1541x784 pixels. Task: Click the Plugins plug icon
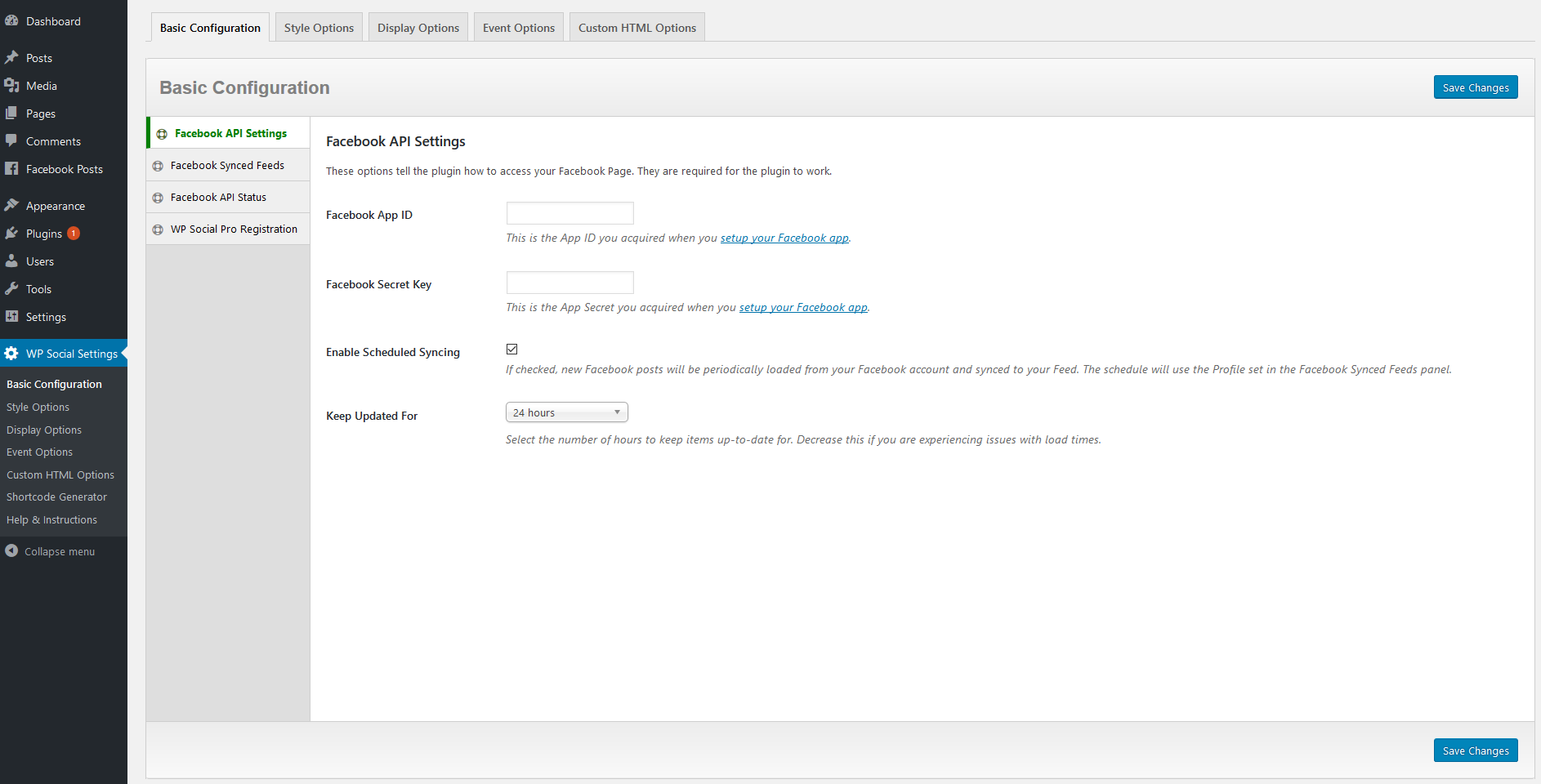(x=11, y=233)
